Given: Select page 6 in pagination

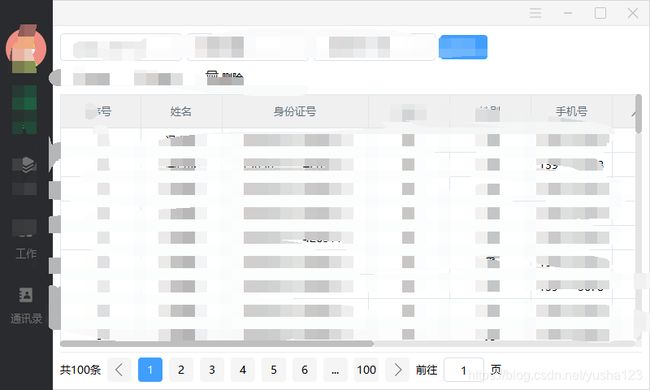Looking at the screenshot, I should click(x=305, y=370).
